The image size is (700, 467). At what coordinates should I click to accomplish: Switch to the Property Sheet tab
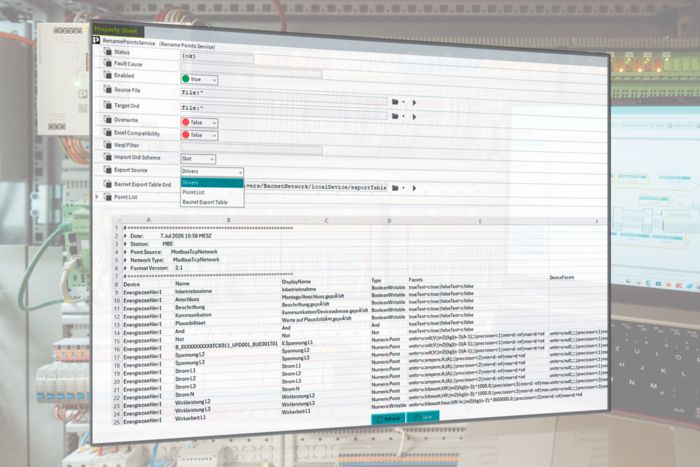118,30
